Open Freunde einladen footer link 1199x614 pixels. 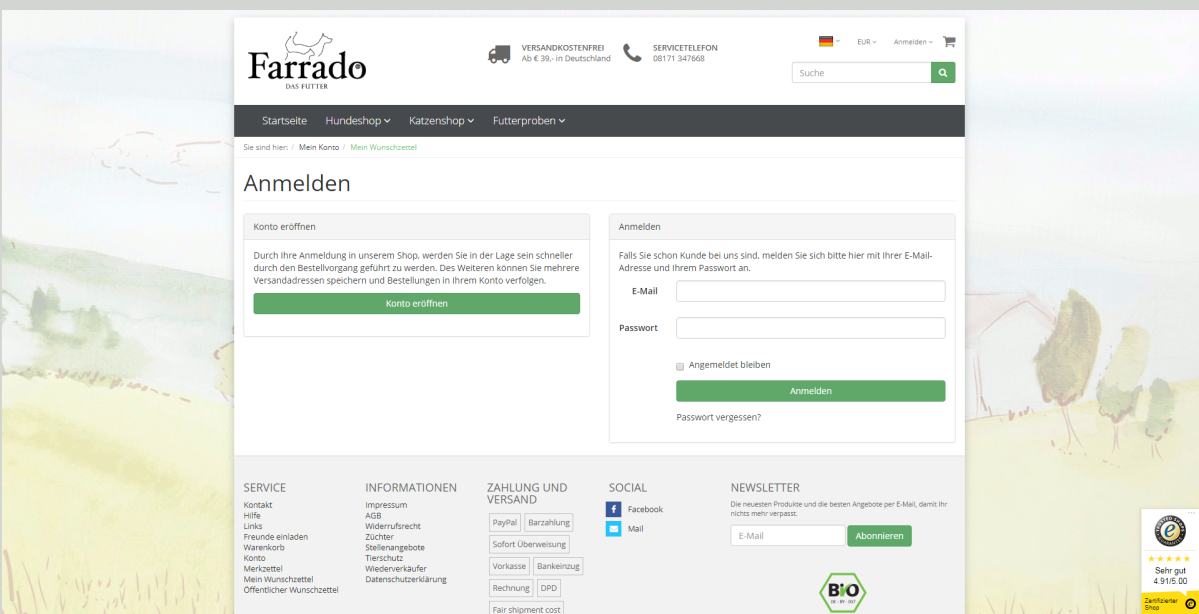coord(276,537)
